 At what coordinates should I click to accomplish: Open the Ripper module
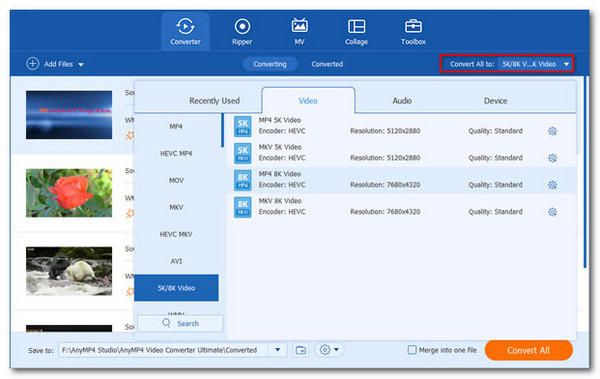pos(242,31)
